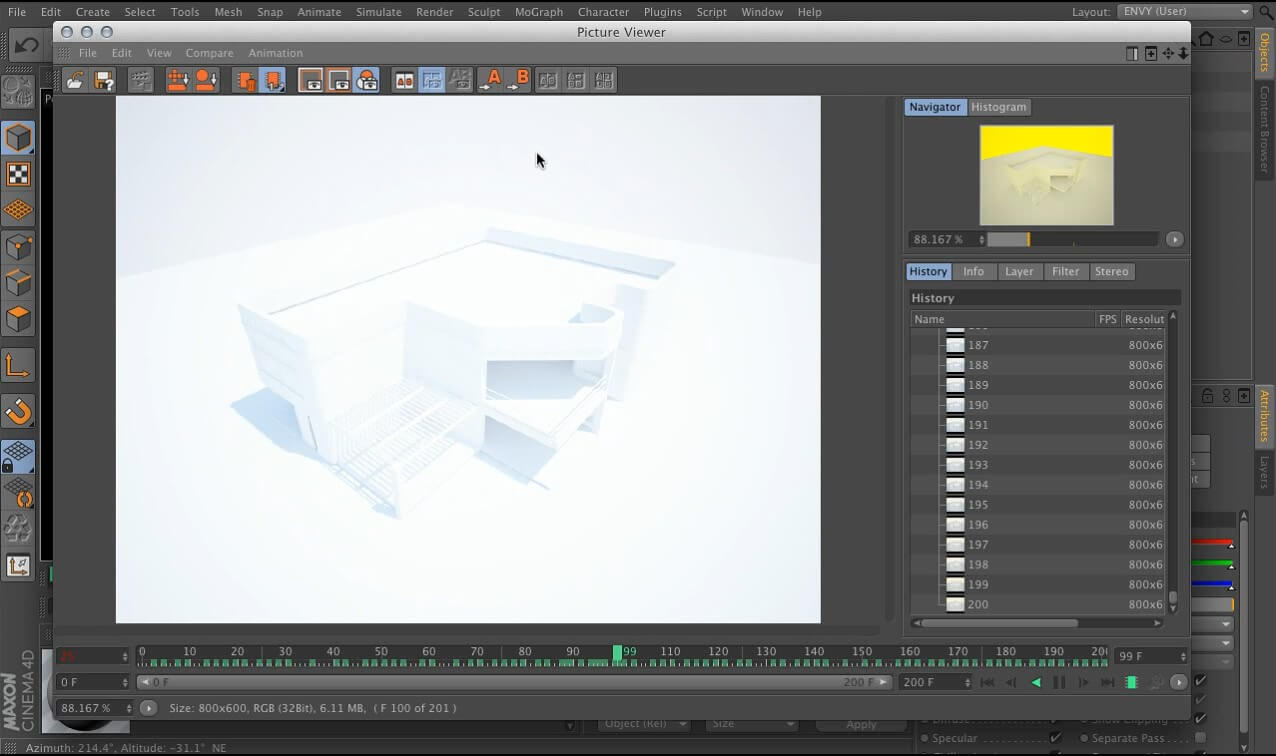
Task: Click the navigator render preview thumbnail
Action: [1046, 175]
